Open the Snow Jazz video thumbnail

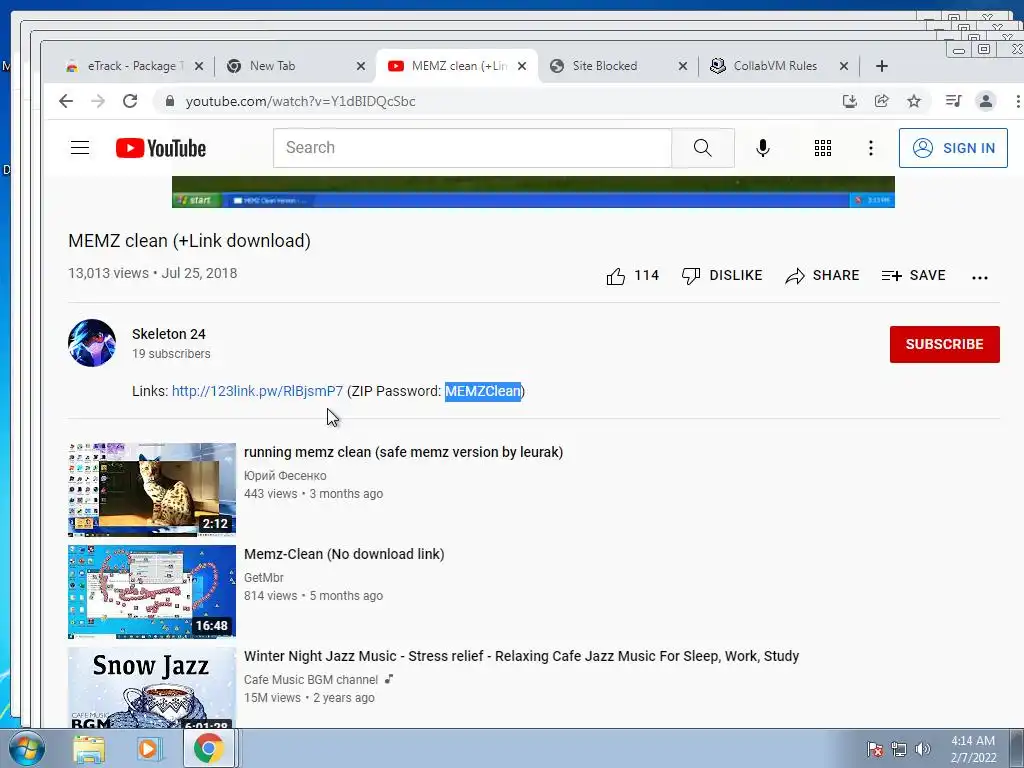pos(152,687)
